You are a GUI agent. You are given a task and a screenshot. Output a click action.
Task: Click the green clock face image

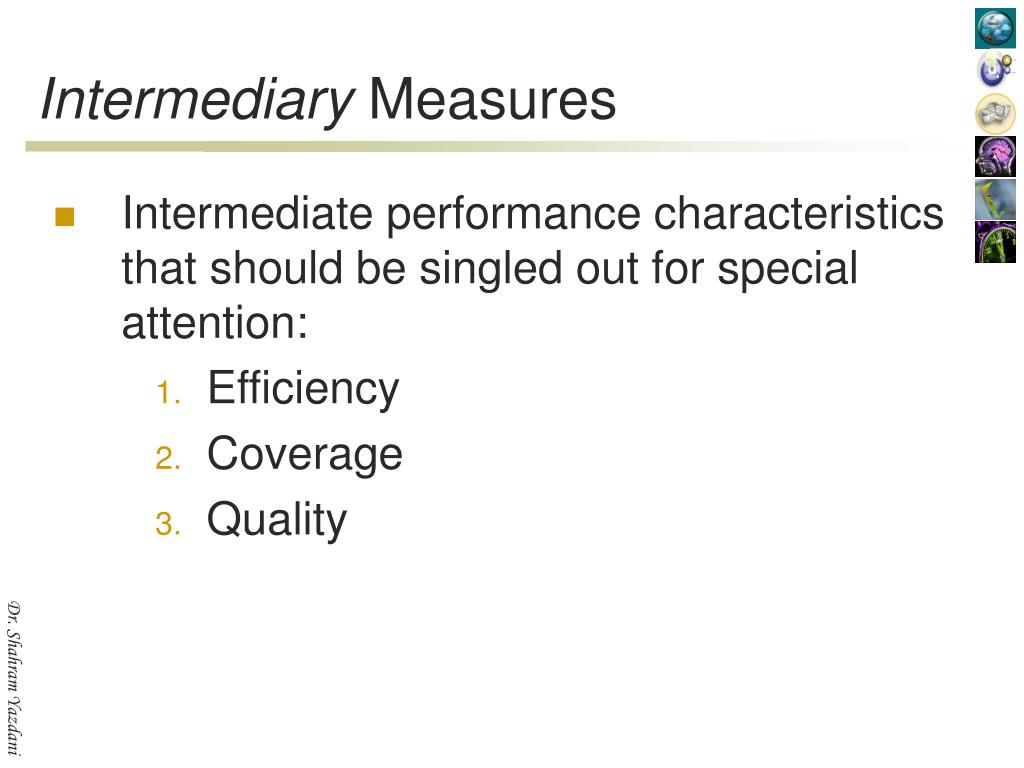point(995,242)
